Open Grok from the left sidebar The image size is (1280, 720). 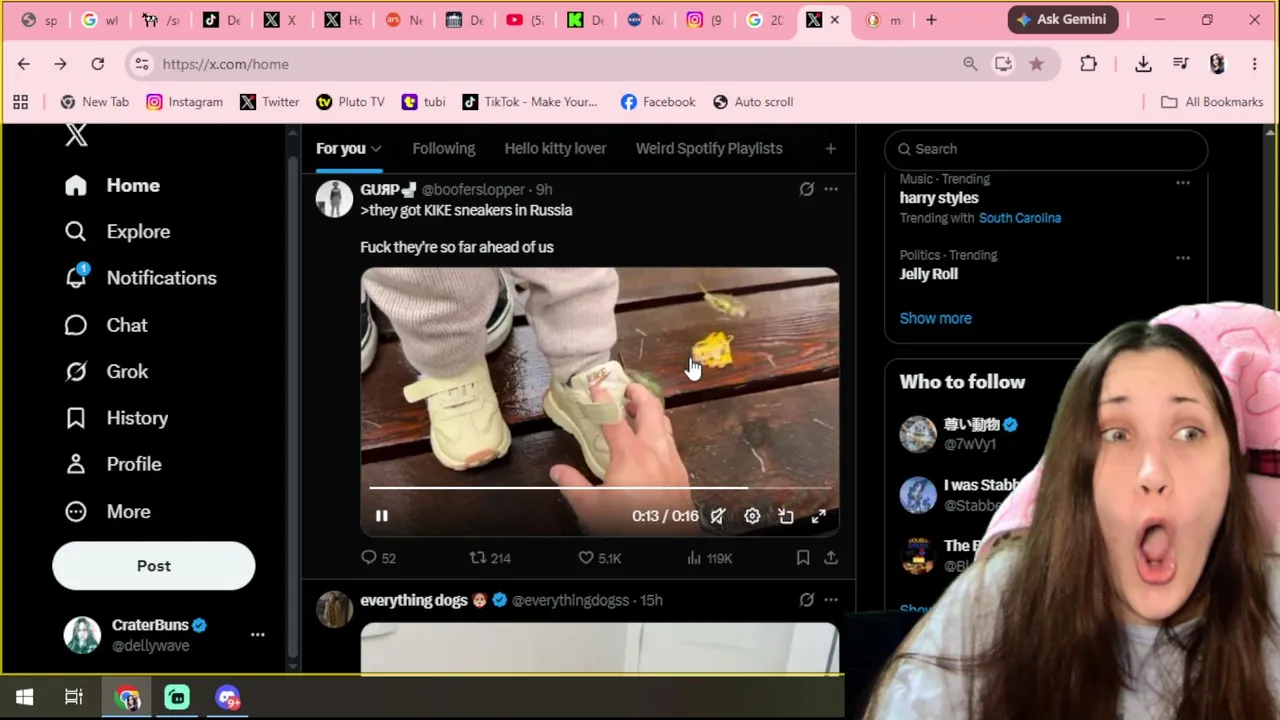(106, 372)
